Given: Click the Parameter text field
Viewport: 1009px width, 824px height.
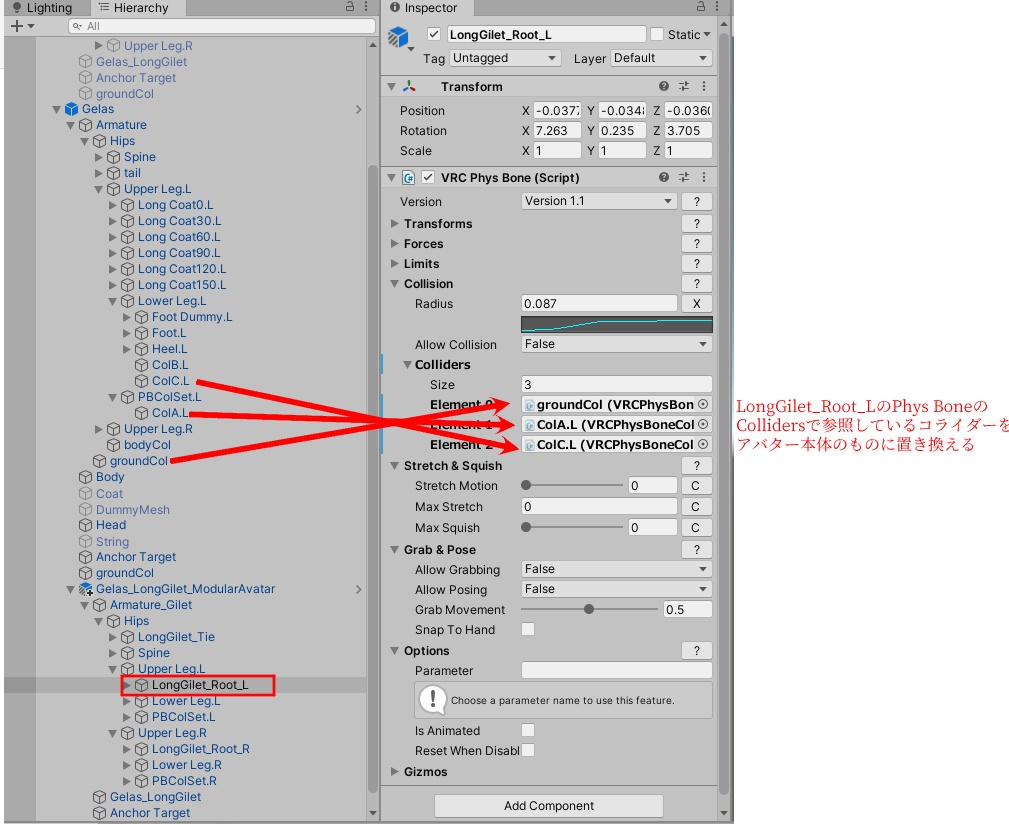Looking at the screenshot, I should pyautogui.click(x=616, y=670).
